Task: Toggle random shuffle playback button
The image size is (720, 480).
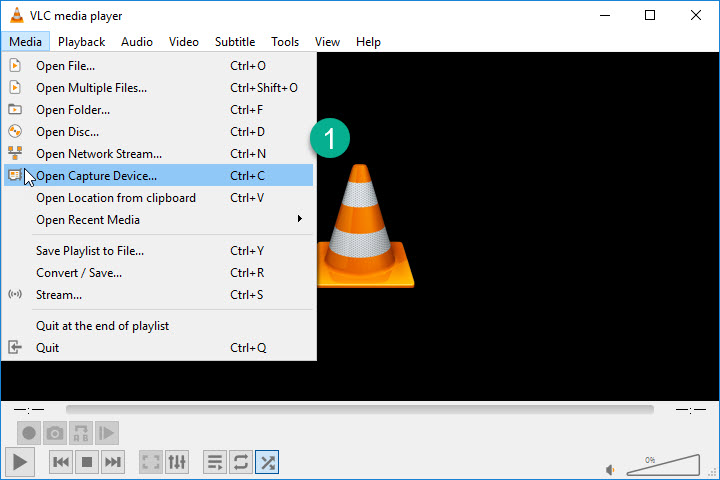Action: pos(267,462)
